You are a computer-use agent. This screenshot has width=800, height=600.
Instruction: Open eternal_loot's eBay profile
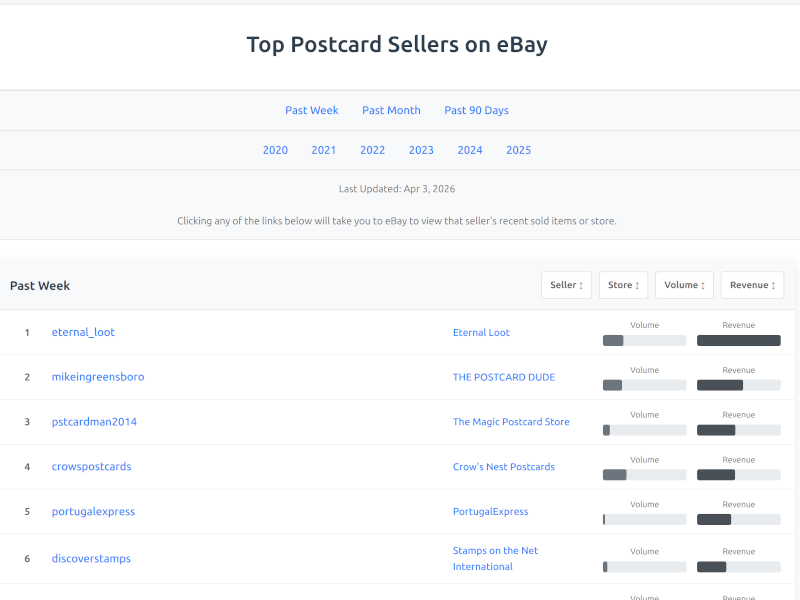83,331
